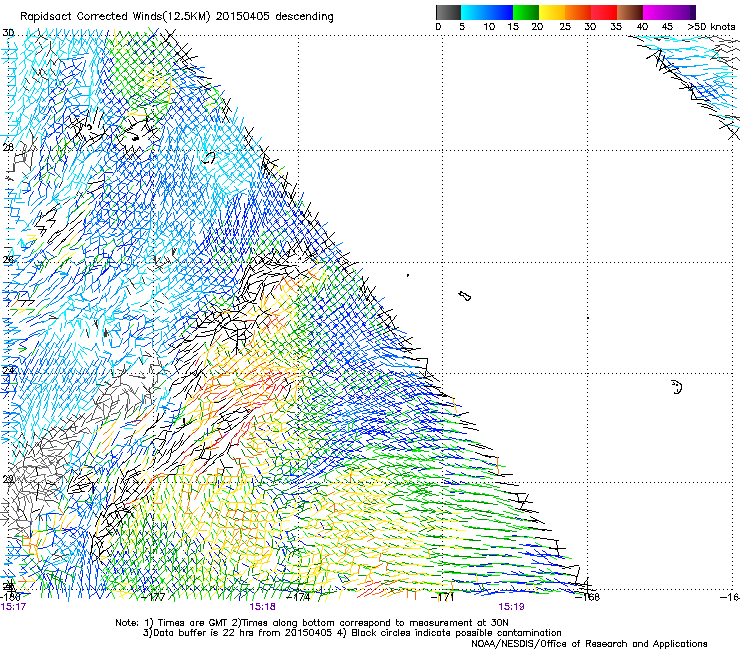This screenshot has width=740, height=650.
Task: Click the purple time label '15:18'
Action: 262,607
